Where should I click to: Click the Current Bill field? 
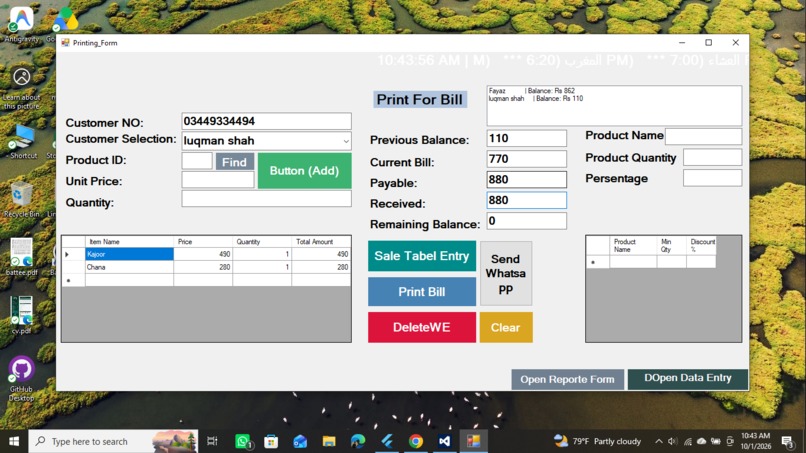[526, 159]
